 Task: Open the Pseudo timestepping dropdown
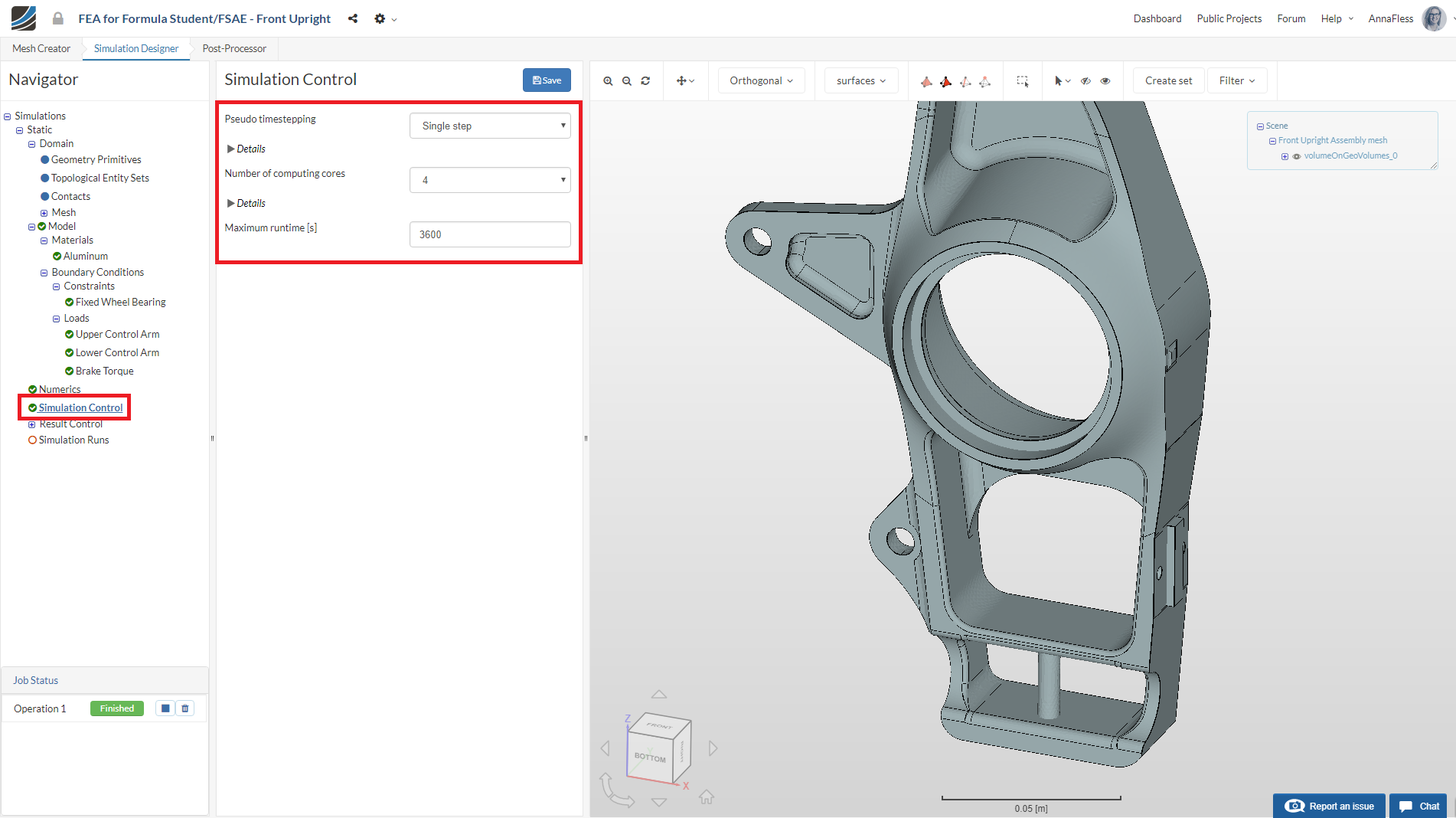(490, 126)
